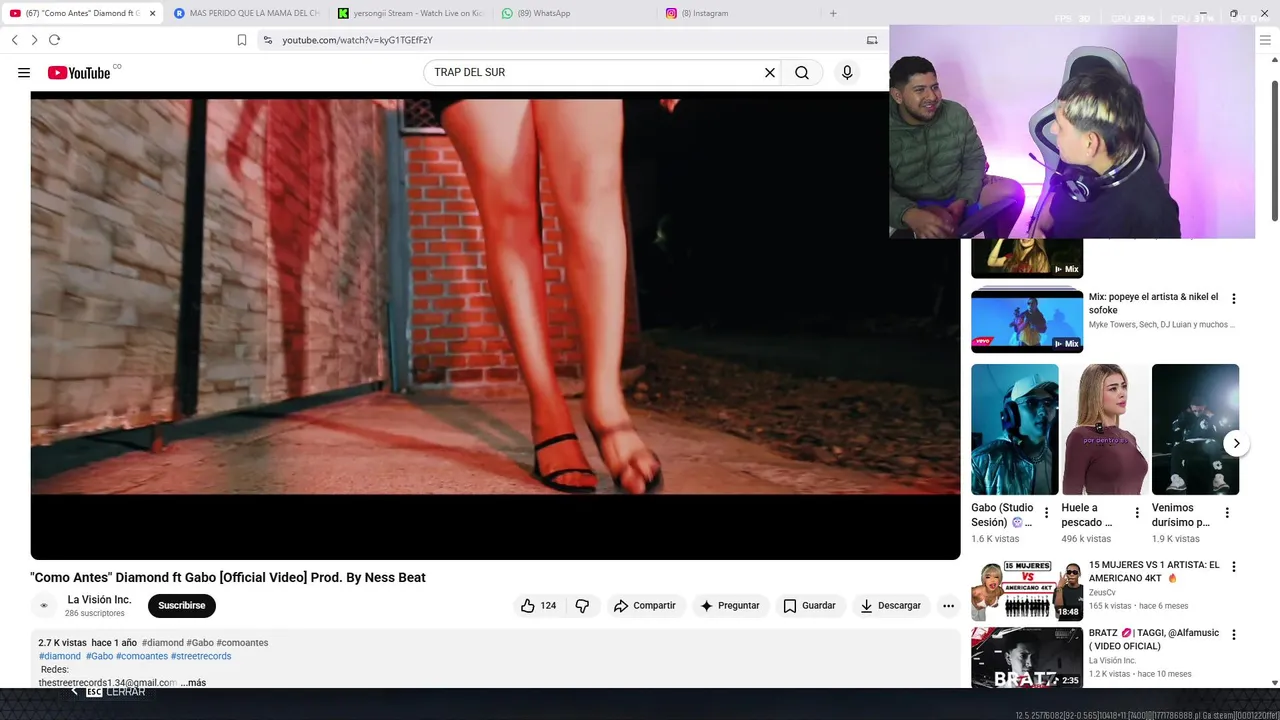Open the Venimos durísimo short thumbnail
This screenshot has height=720, width=1280.
(x=1195, y=429)
